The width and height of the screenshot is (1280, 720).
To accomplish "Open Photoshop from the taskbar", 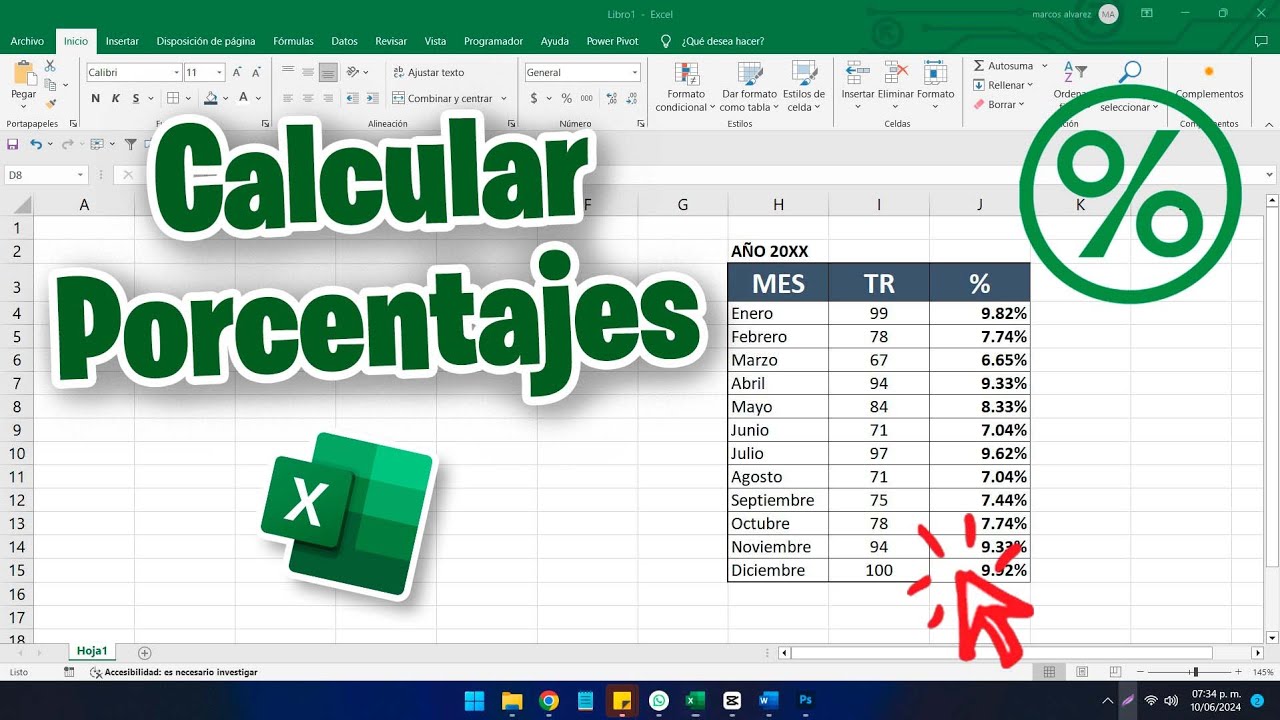I will tap(805, 700).
